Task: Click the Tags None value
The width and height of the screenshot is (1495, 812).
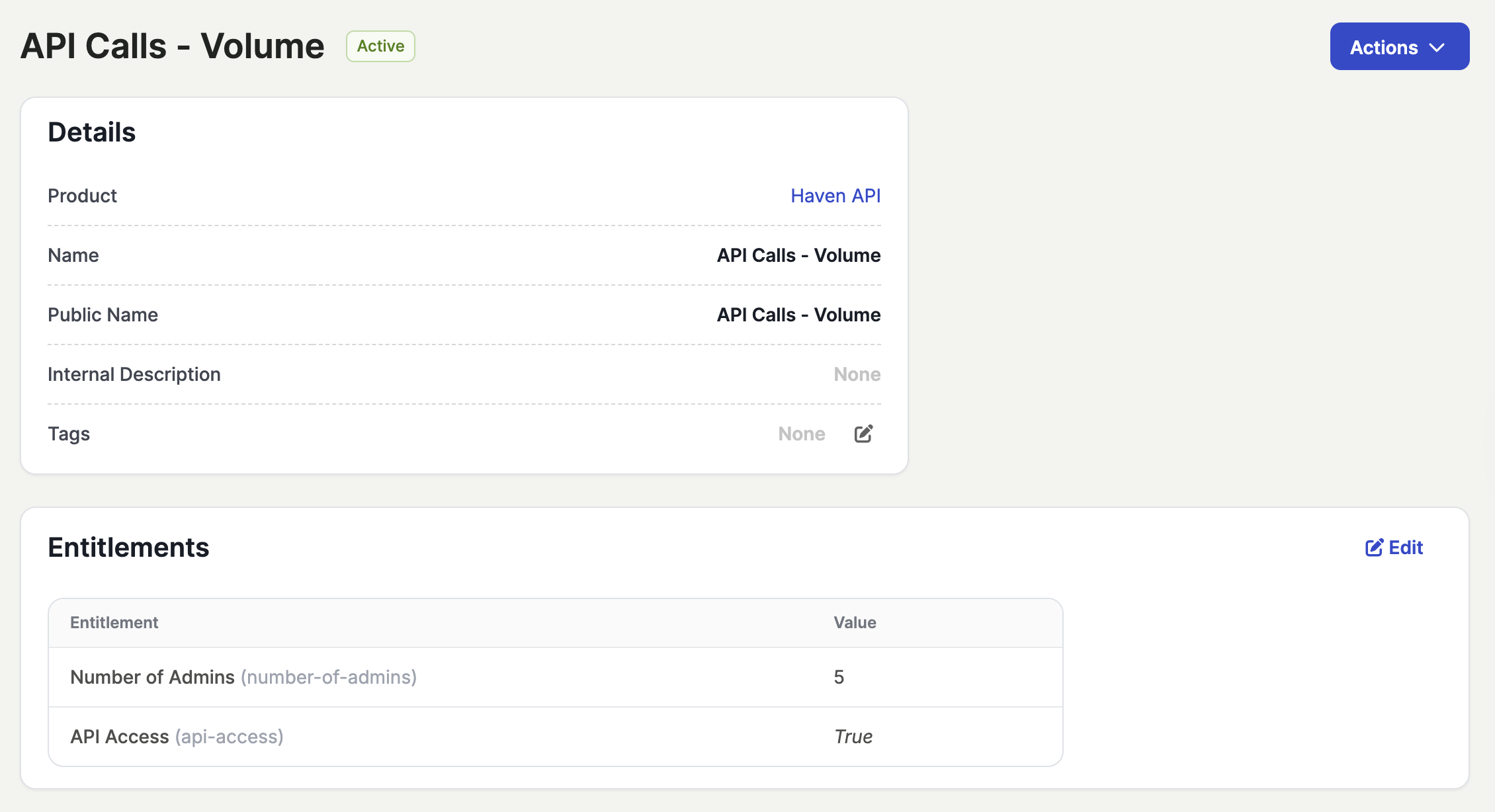Action: click(801, 434)
